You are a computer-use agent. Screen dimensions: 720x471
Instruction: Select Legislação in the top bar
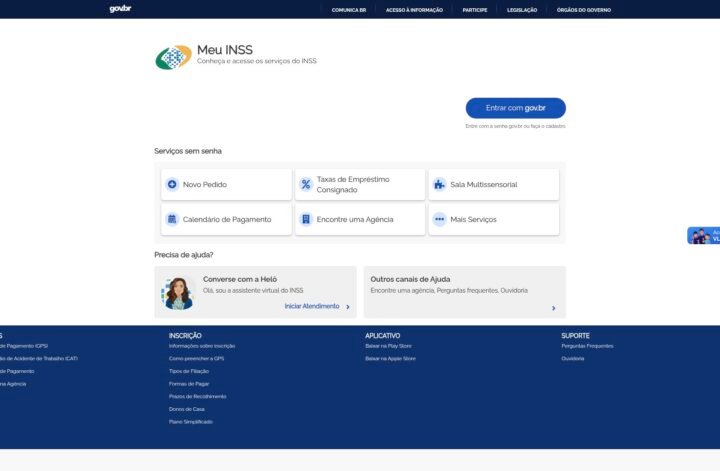pos(522,10)
